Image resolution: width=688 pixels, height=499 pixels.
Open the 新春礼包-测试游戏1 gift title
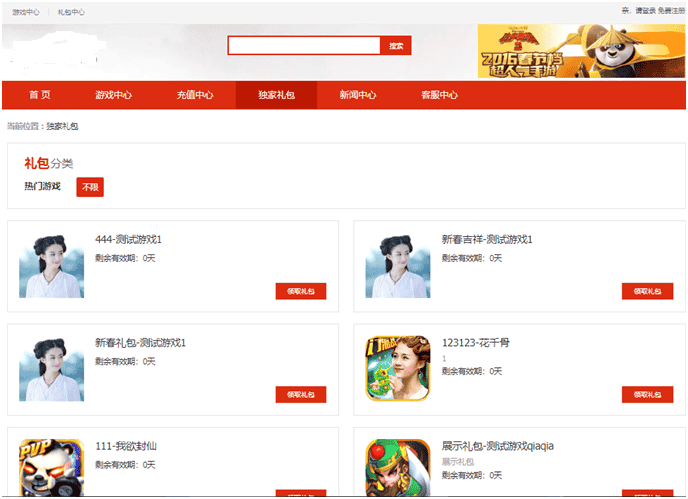point(140,343)
